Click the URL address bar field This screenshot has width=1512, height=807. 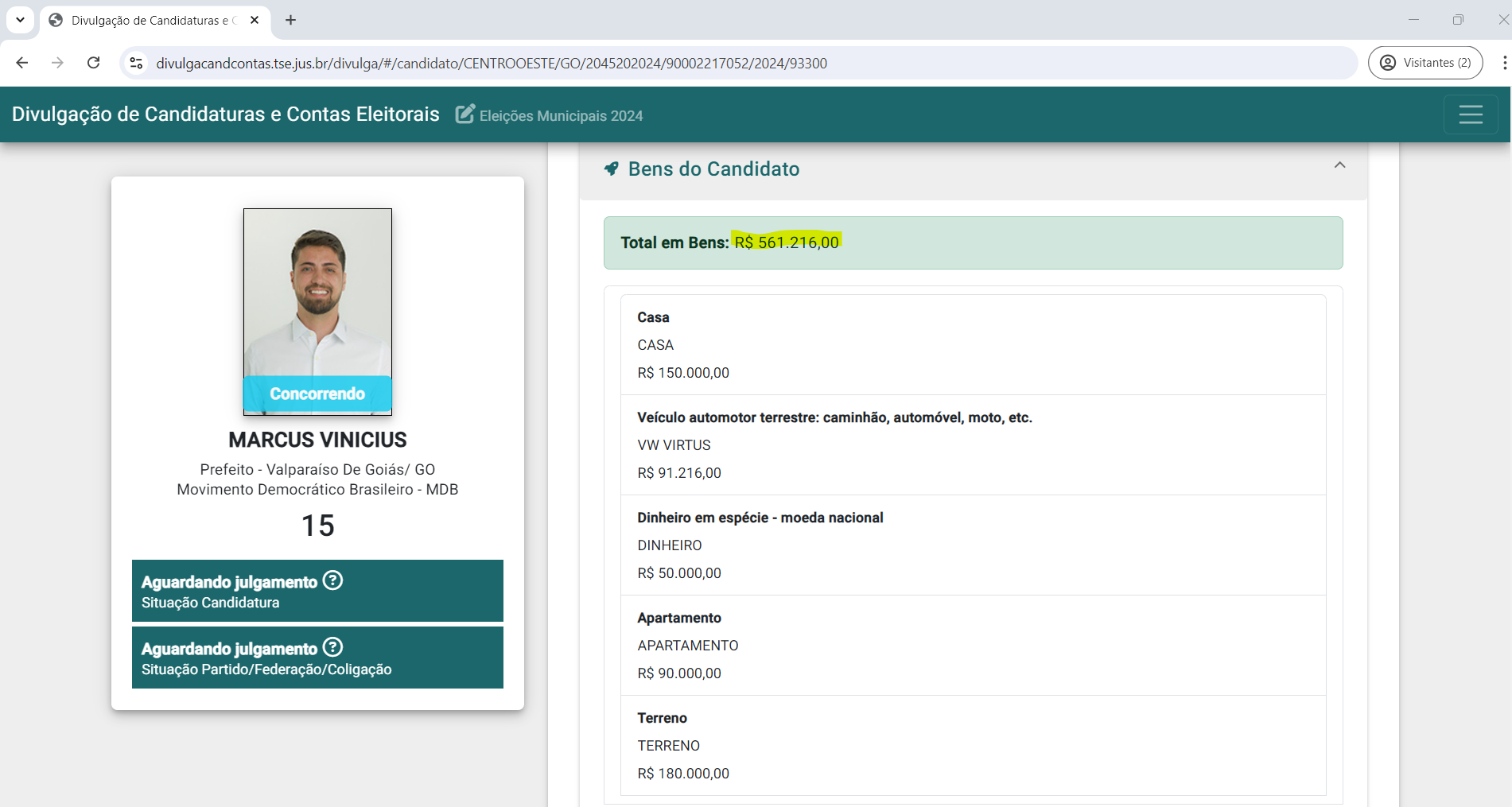(x=716, y=63)
